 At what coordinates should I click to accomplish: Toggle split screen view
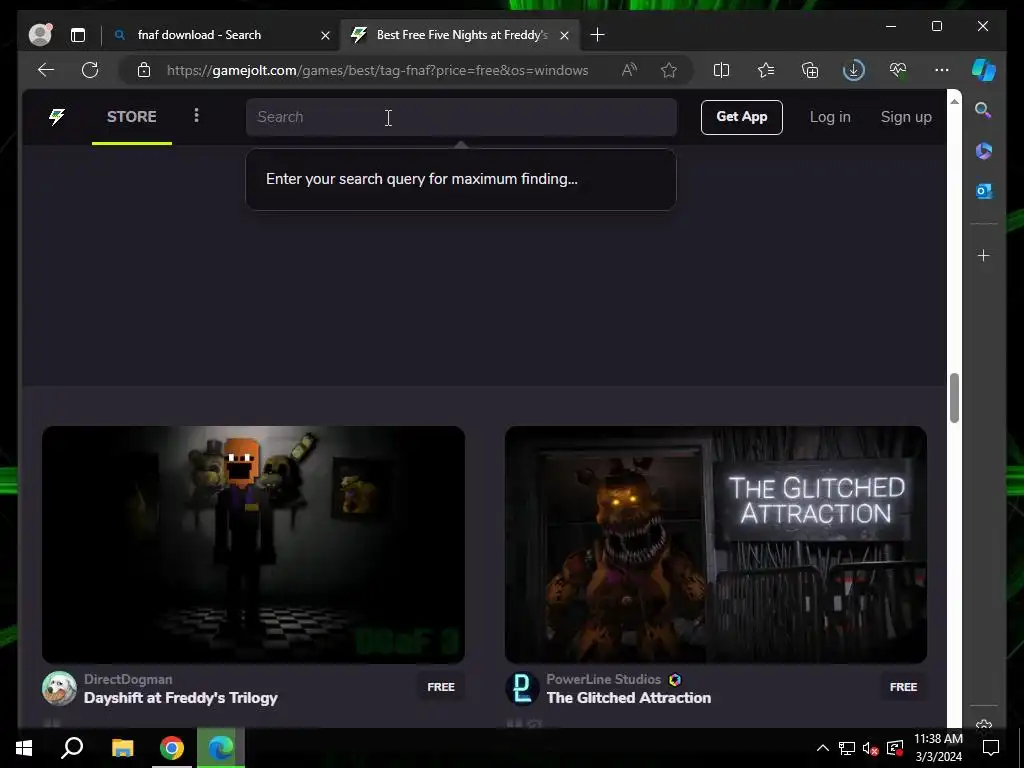click(x=721, y=70)
